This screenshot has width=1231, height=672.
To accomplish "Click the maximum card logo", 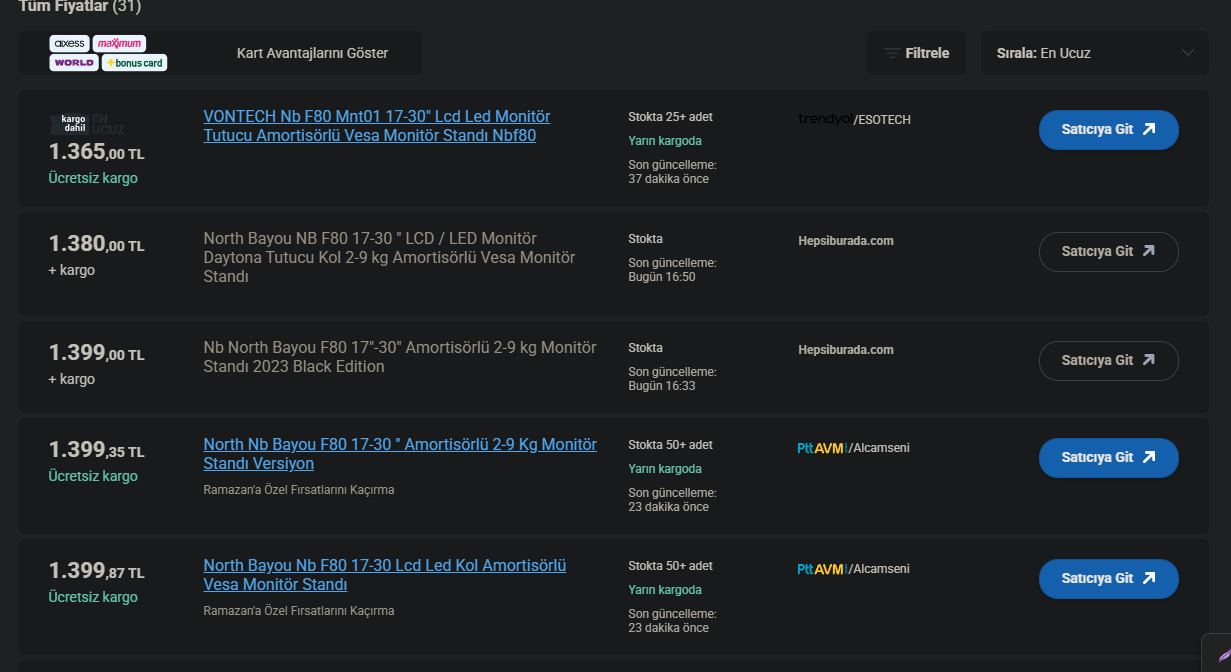I will 119,44.
